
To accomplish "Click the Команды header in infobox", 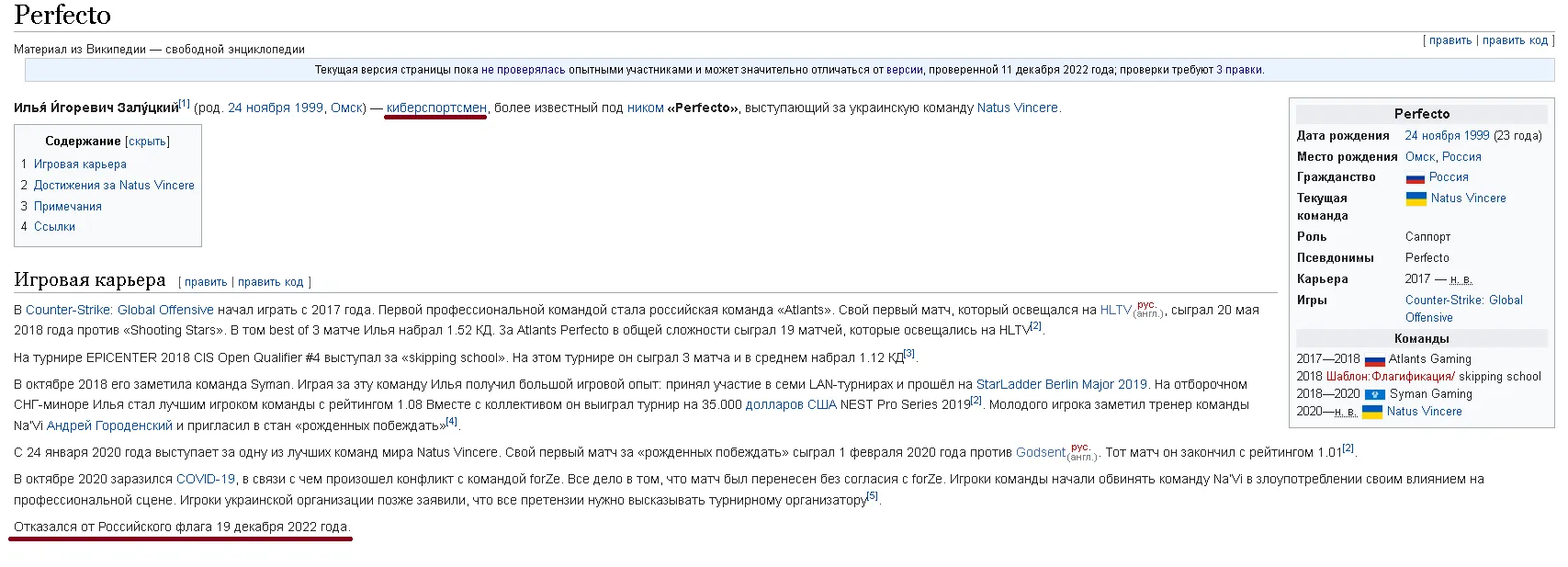I will (1422, 339).
